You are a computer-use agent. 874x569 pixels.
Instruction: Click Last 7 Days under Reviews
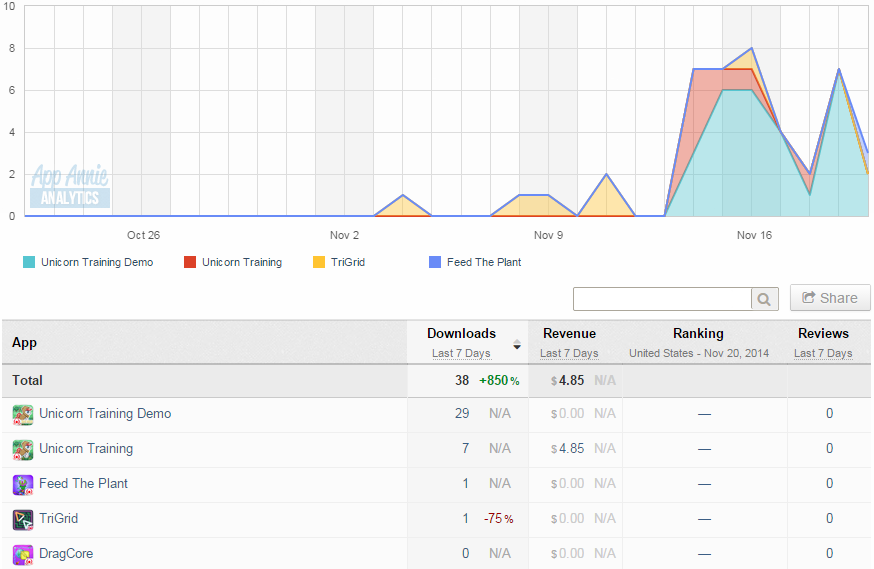(823, 353)
